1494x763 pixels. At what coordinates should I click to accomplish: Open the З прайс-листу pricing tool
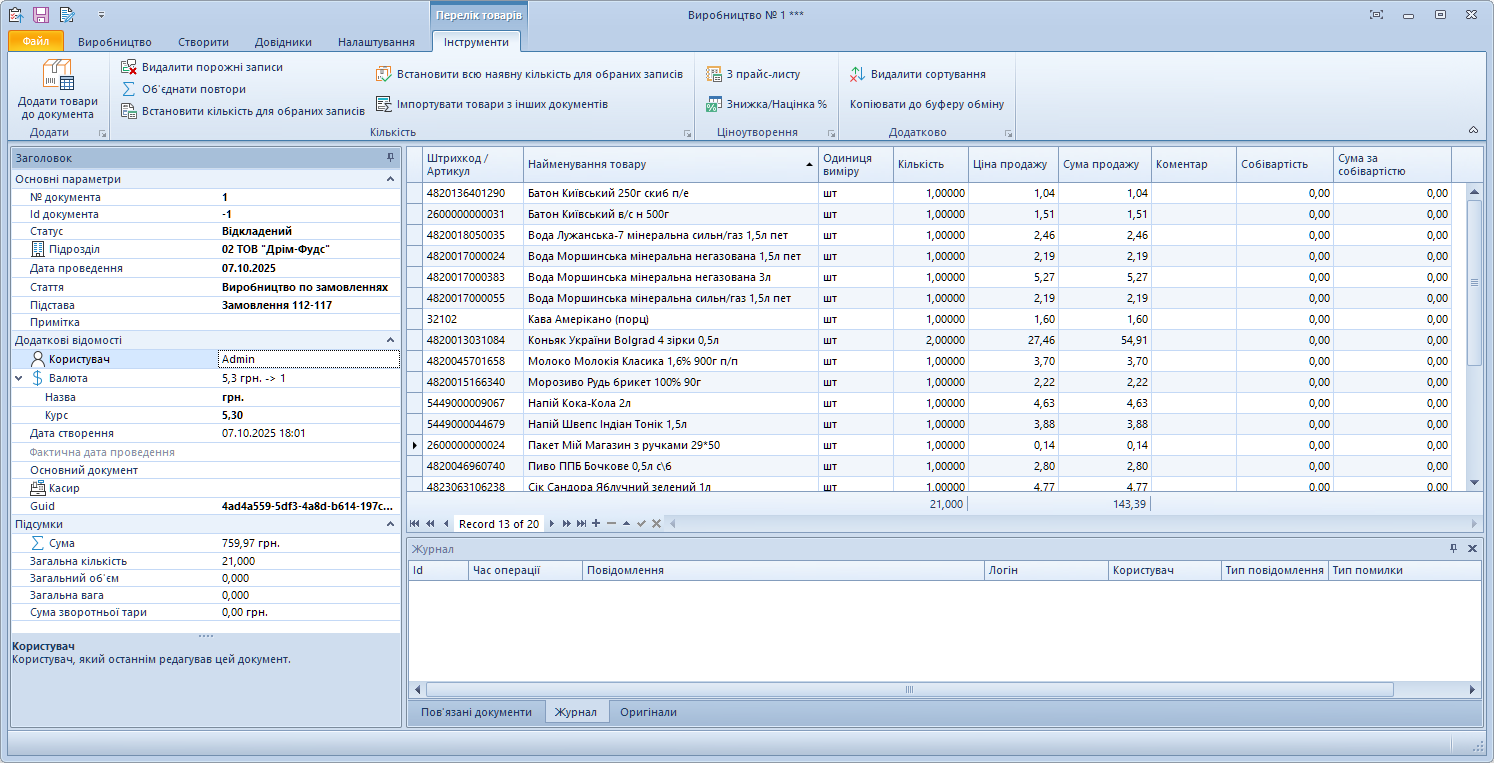(x=714, y=74)
